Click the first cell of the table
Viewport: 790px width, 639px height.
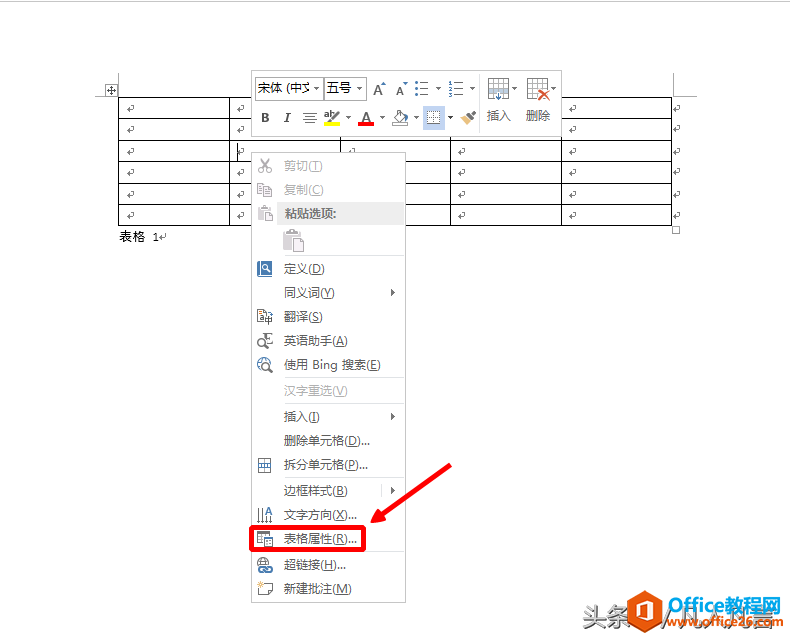tap(174, 108)
